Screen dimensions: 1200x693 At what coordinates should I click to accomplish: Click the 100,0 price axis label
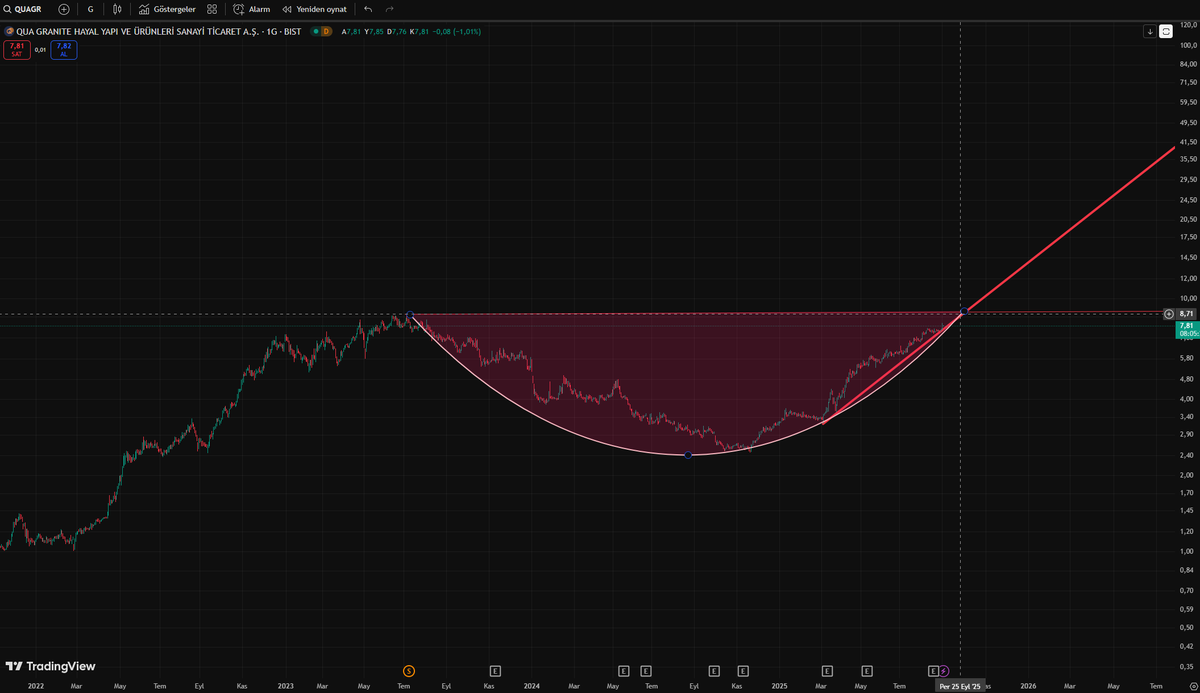[x=1189, y=46]
